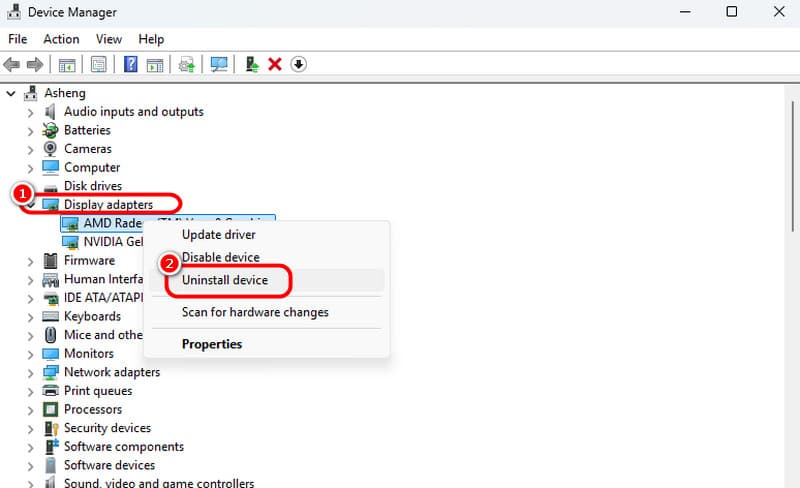
Task: Open the Action menu
Action: (x=61, y=39)
